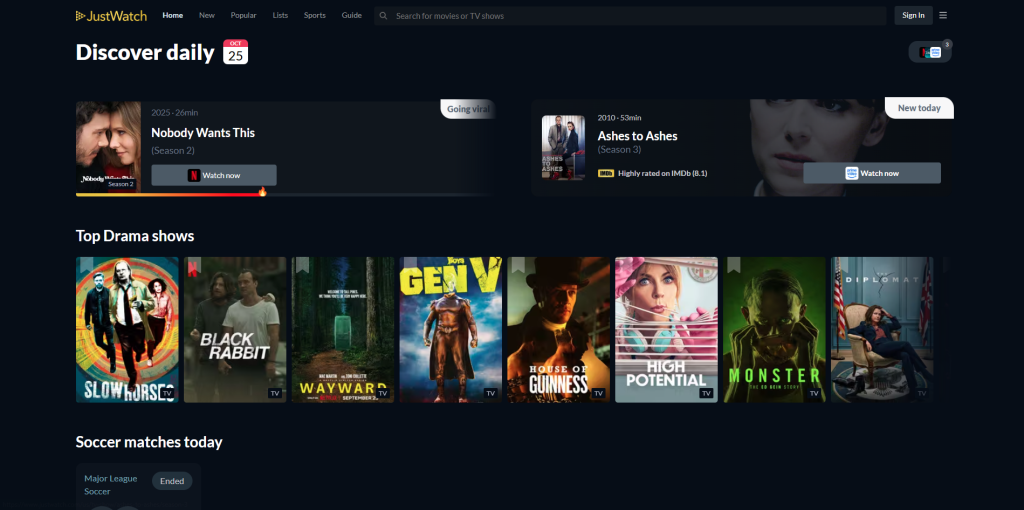Click the Discover daily heading
Screen dimensions: 1024x510
145,52
